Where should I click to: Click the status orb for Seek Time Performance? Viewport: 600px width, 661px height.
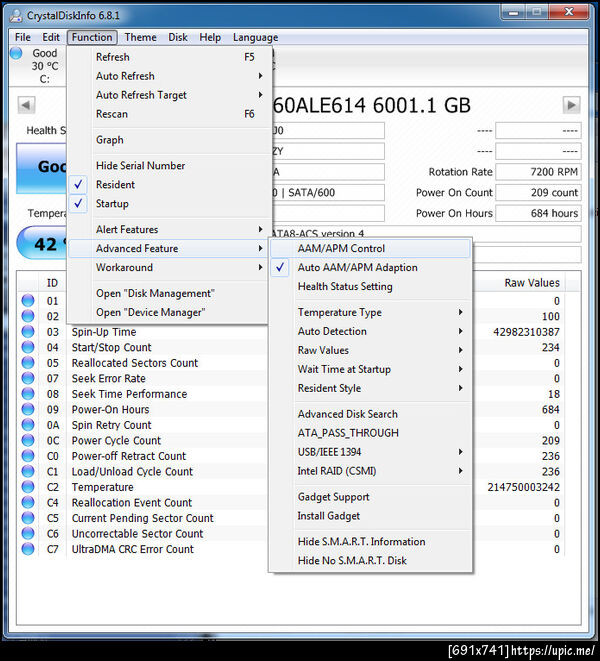coord(28,394)
